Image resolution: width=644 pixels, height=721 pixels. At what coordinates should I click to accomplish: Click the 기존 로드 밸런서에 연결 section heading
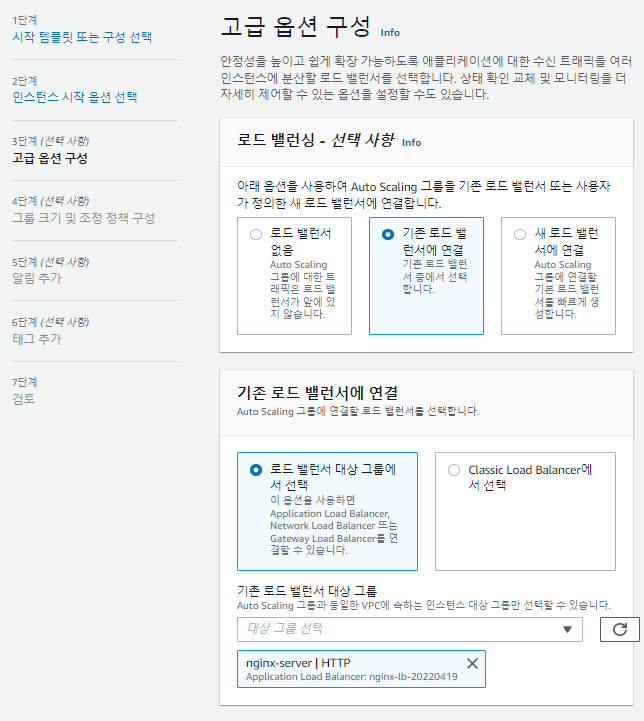click(318, 393)
